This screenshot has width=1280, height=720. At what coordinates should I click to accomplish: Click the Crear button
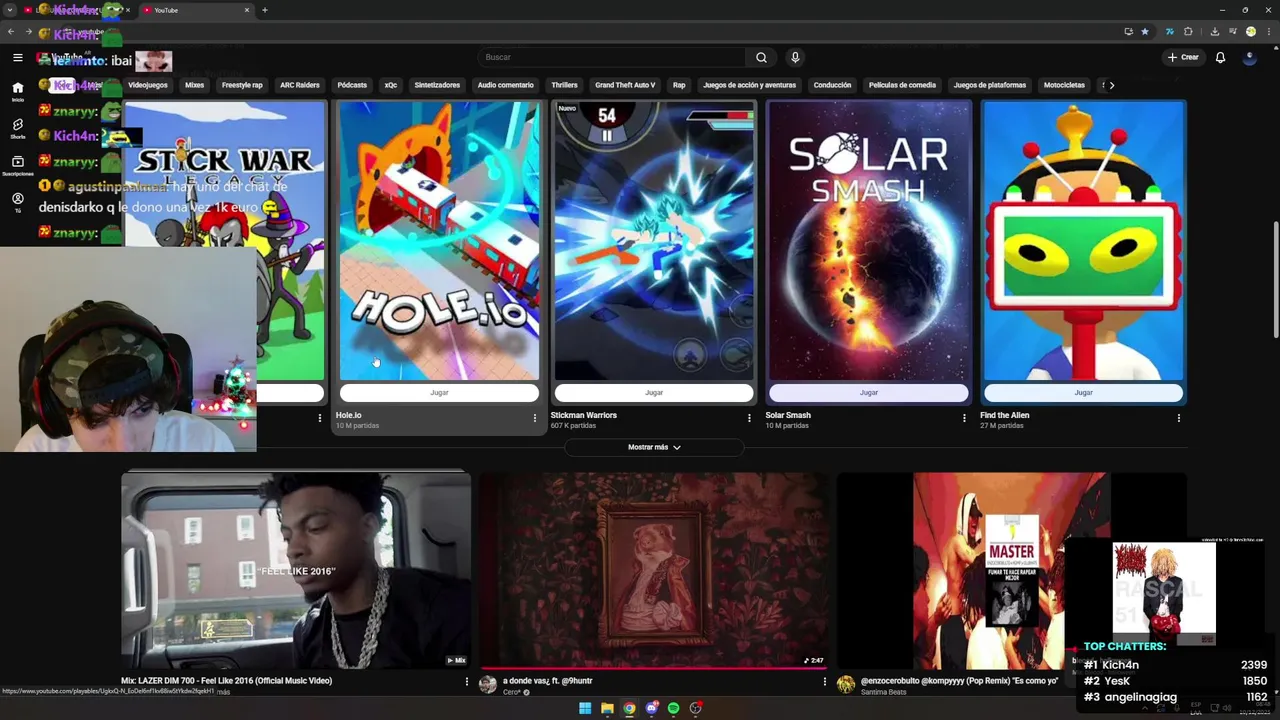click(1183, 57)
